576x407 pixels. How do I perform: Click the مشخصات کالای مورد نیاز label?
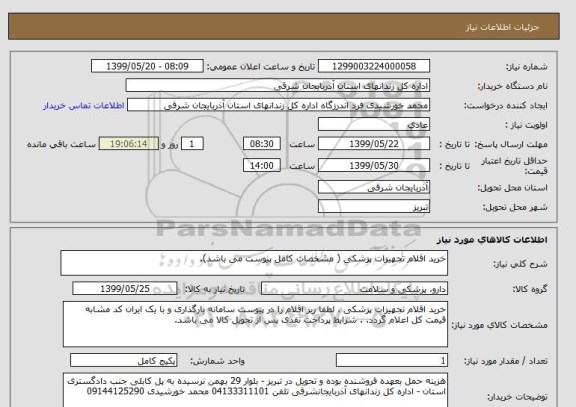click(x=499, y=325)
